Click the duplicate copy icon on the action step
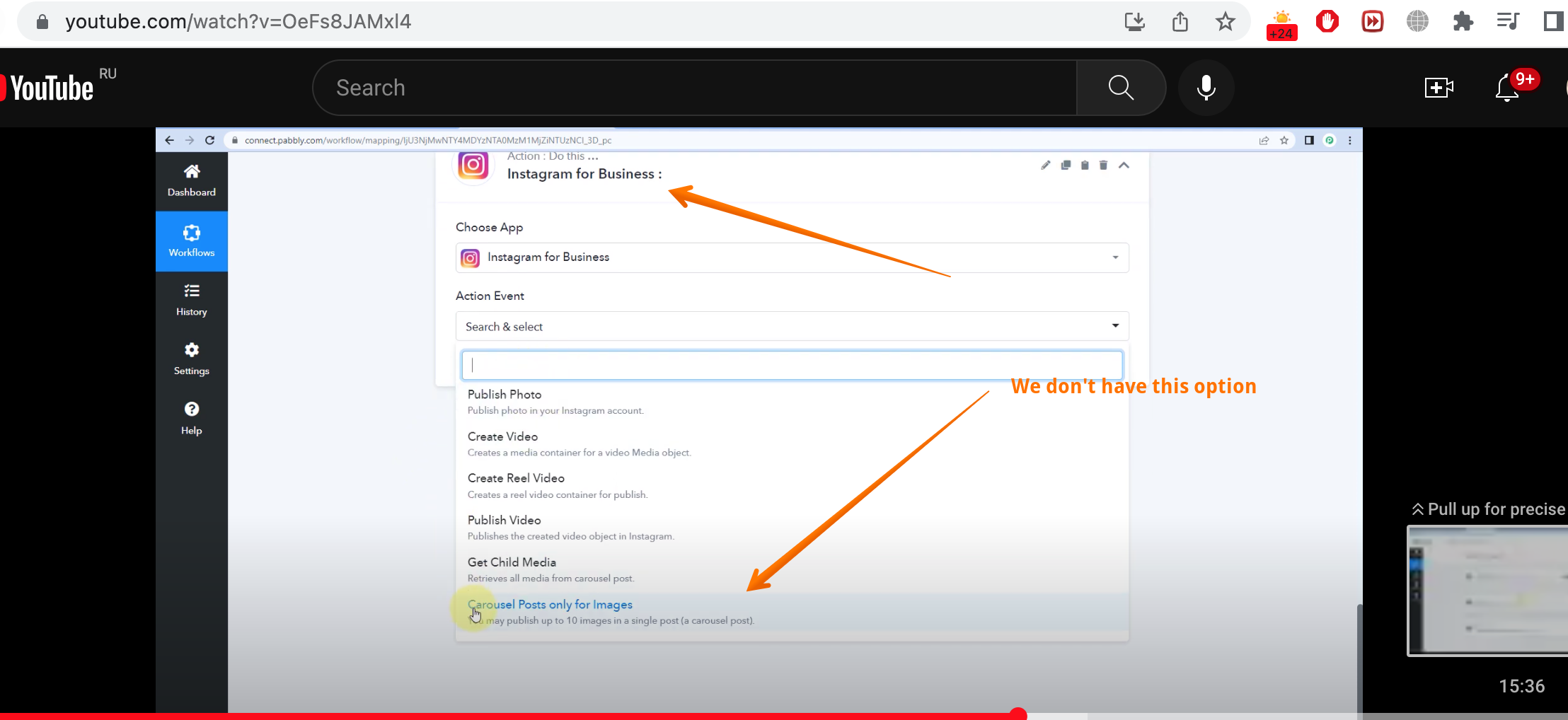Image resolution: width=1568 pixels, height=720 pixels. tap(1066, 166)
